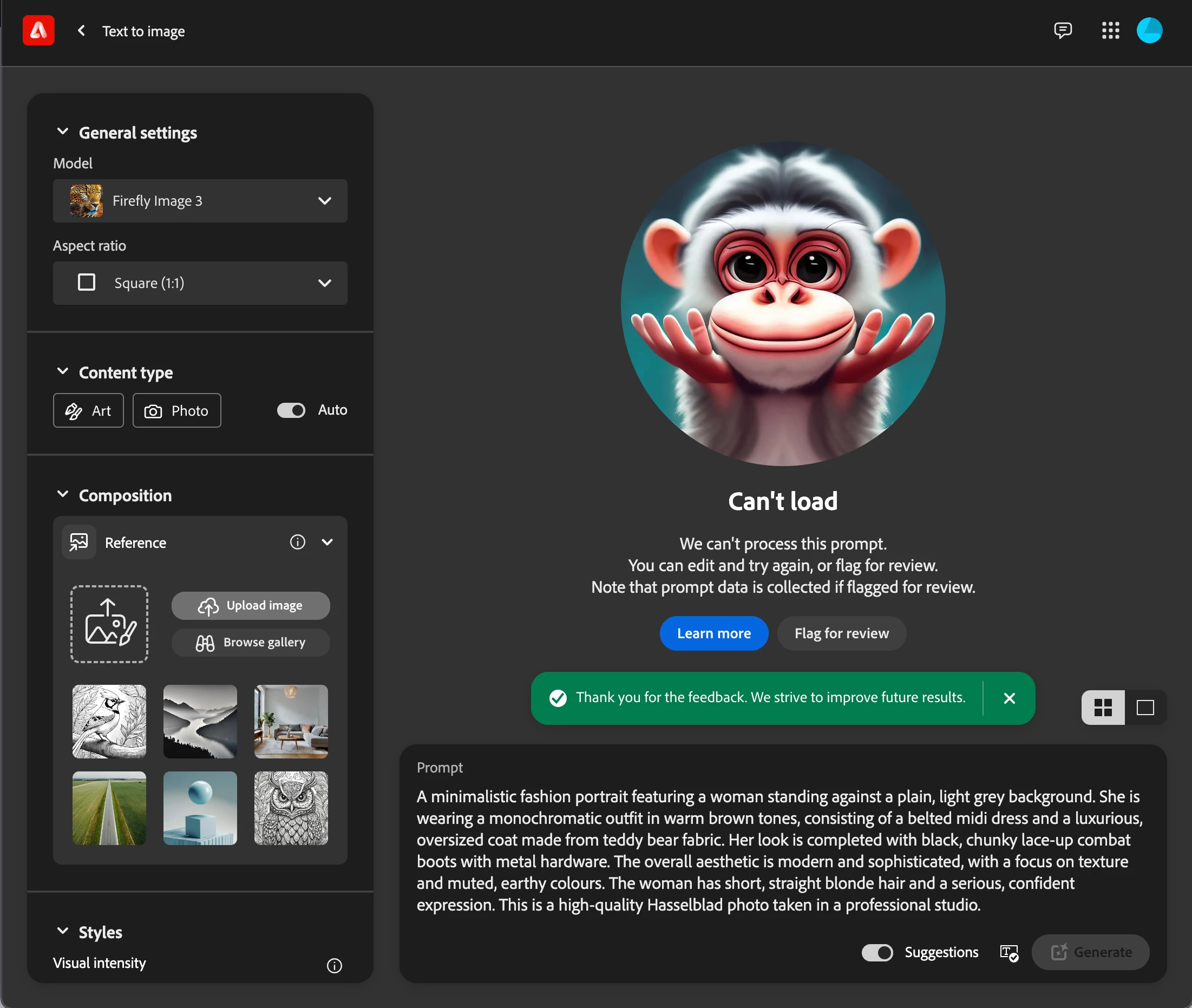Viewport: 1192px width, 1008px height.
Task: Open the user profile avatar
Action: click(x=1149, y=30)
